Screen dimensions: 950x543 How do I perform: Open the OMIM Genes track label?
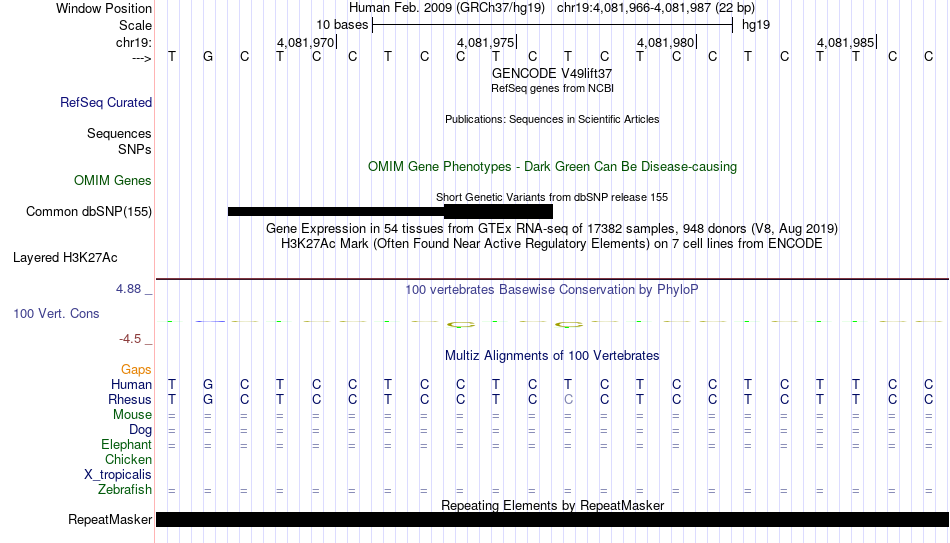click(x=113, y=181)
